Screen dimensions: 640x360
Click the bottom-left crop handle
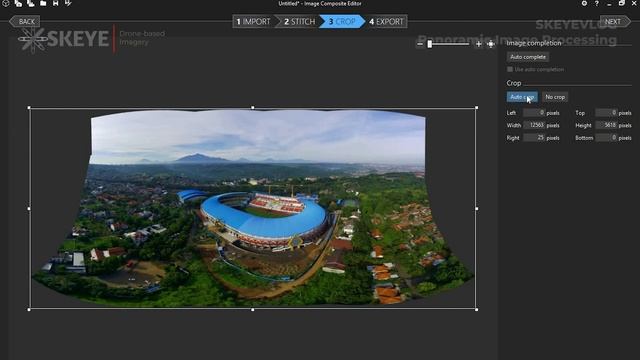29,309
